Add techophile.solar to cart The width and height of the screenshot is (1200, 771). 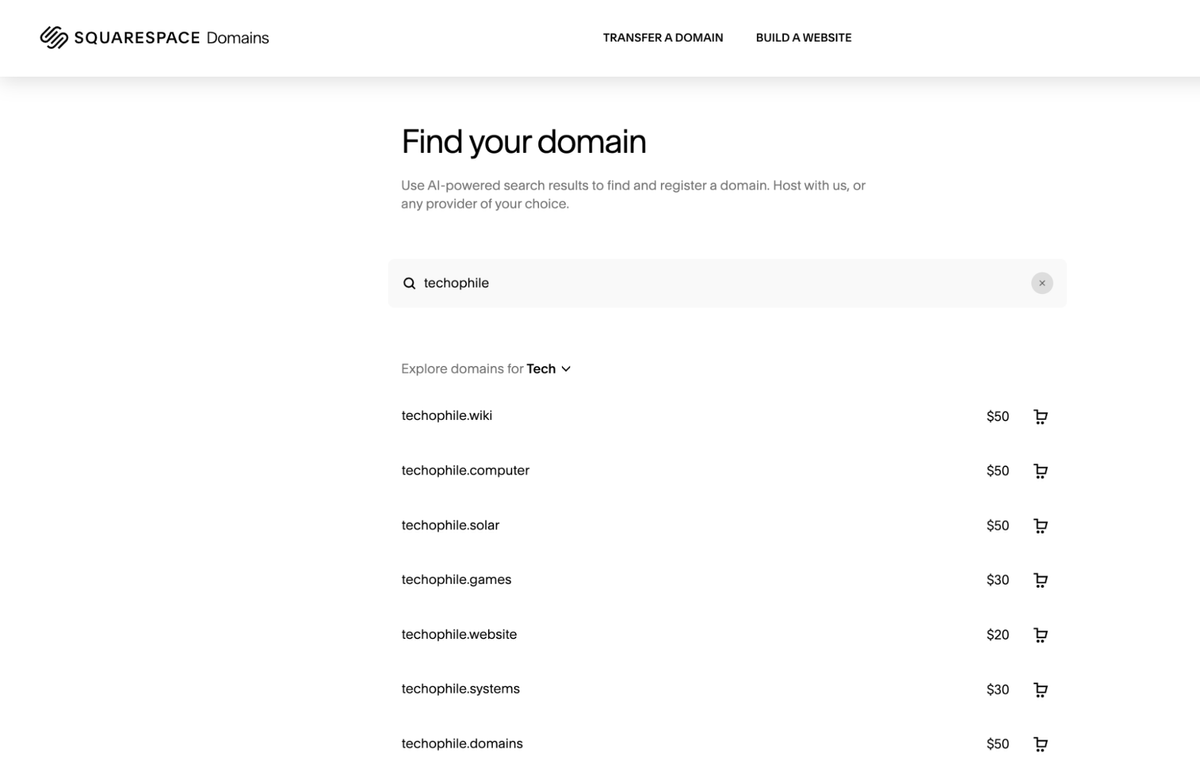tap(1040, 525)
